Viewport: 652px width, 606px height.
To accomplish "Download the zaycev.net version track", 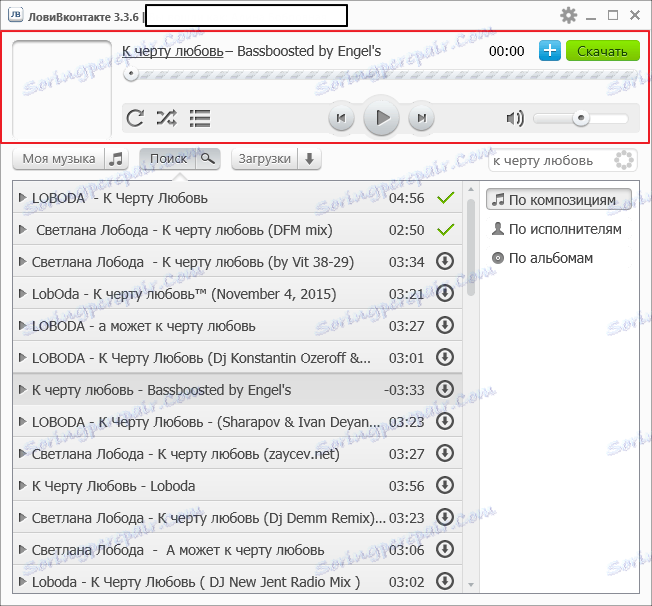I will point(445,454).
